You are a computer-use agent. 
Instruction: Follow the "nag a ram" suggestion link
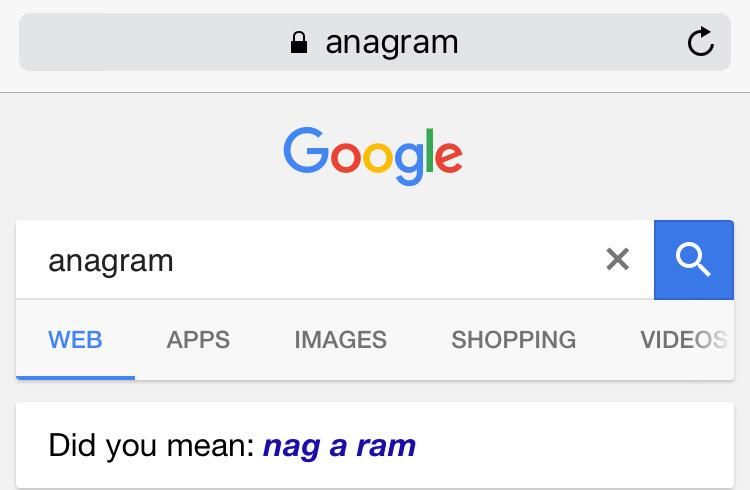339,445
